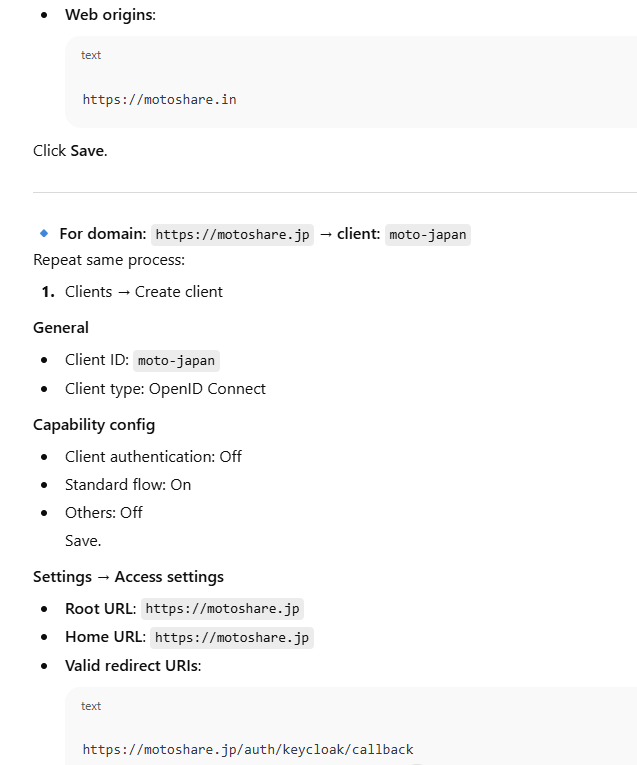The width and height of the screenshot is (637, 765).
Task: Click the https://motoshare.in code line
Action: [x=159, y=99]
